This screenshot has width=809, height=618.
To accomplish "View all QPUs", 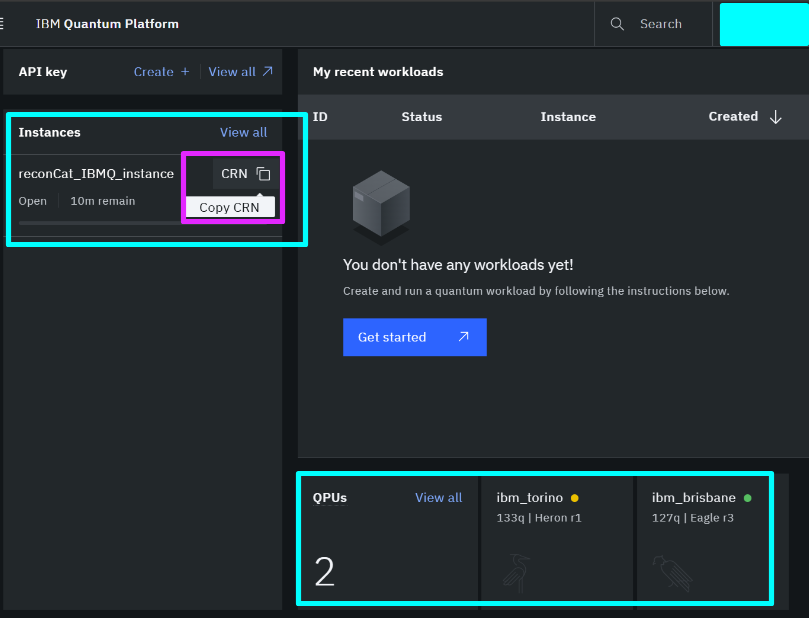I will click(439, 498).
